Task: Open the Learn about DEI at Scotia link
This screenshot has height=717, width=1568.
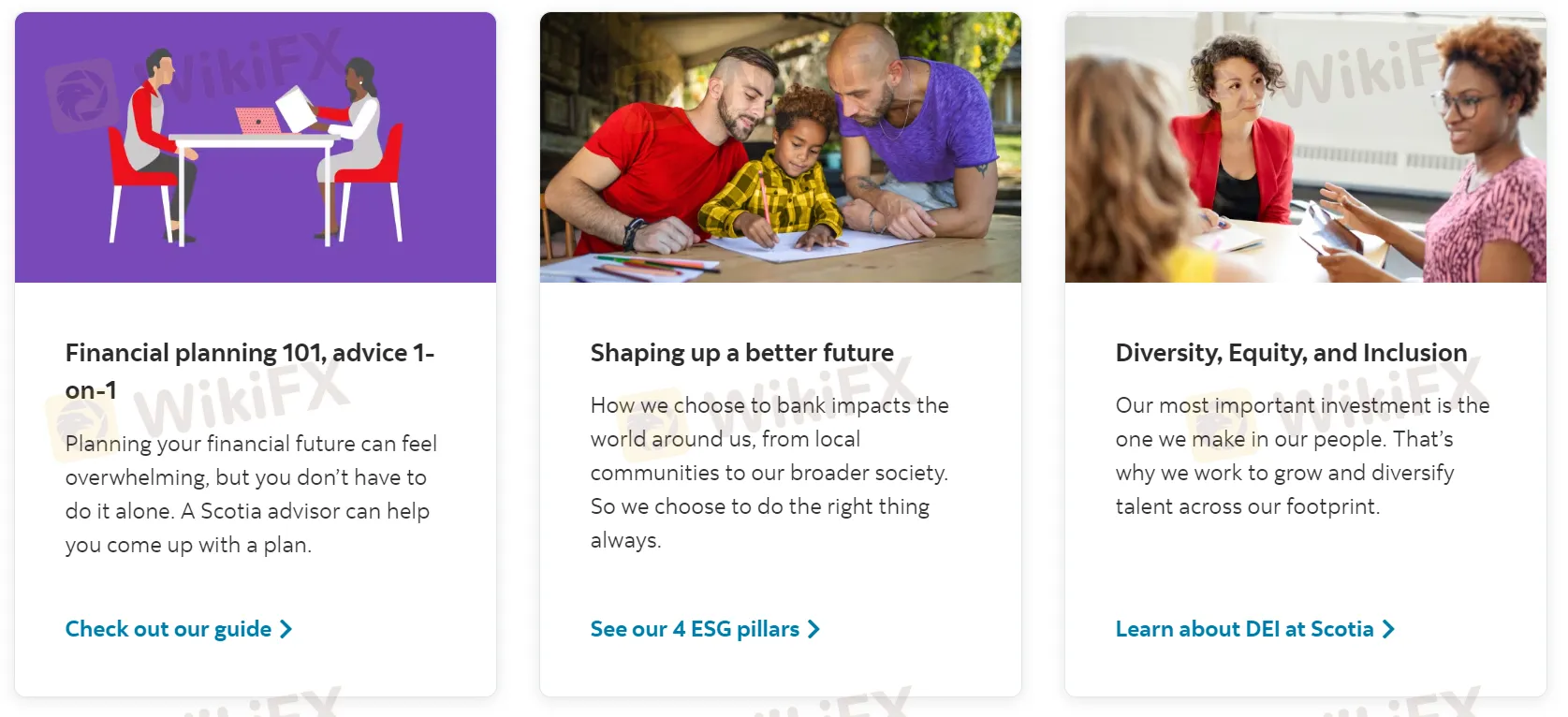Action: click(x=1244, y=630)
